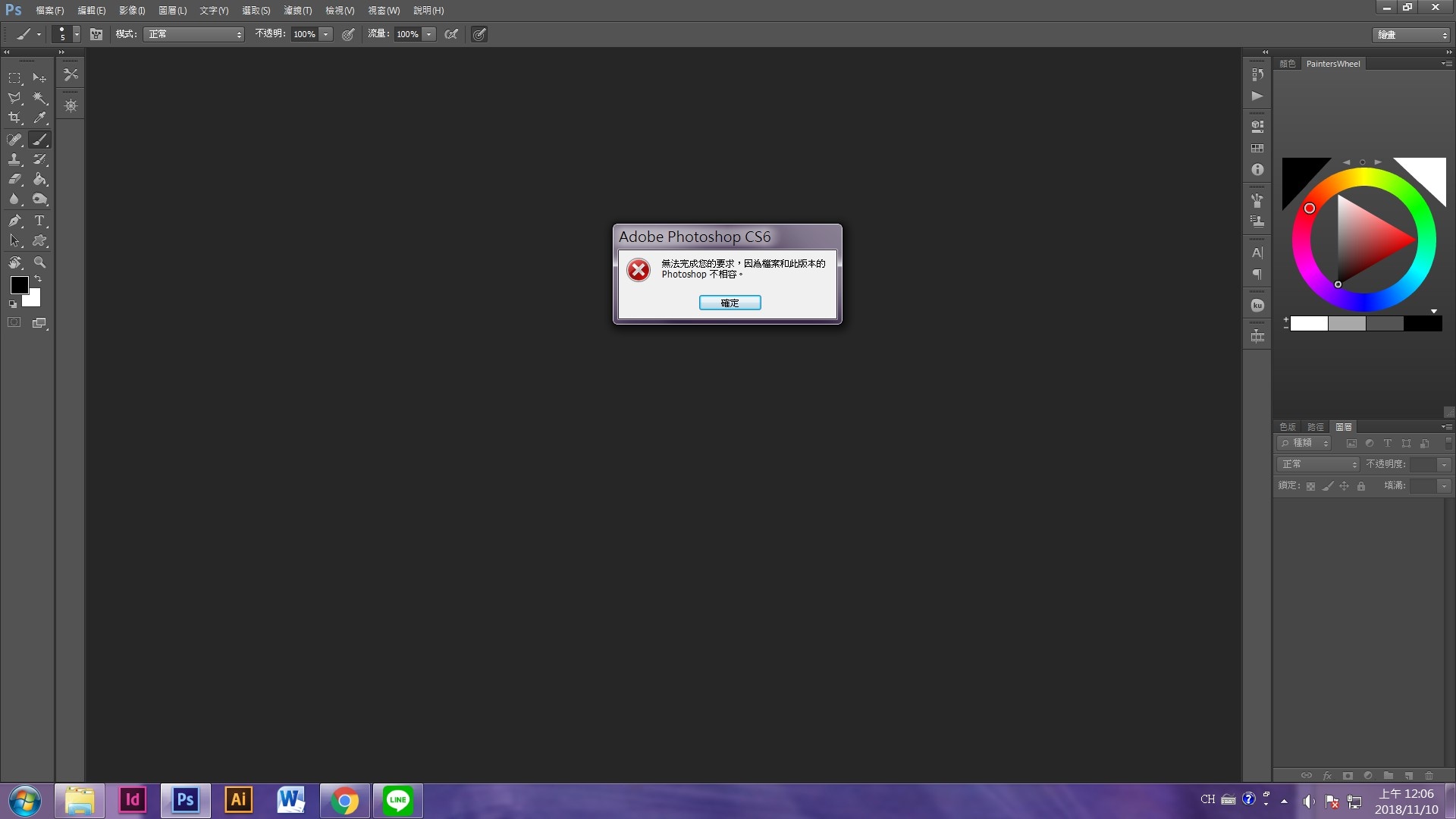Open the Info panel icon in the dock
1456x819 pixels.
(1257, 170)
